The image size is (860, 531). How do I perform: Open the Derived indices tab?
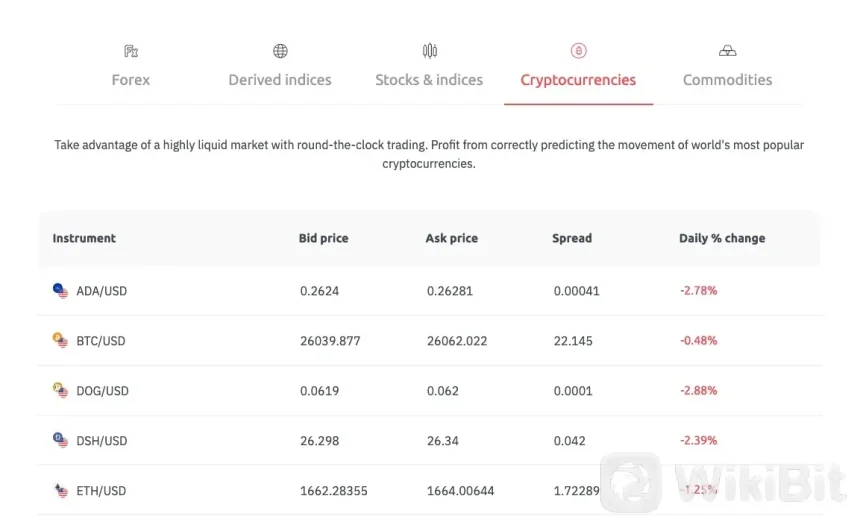[x=280, y=80]
